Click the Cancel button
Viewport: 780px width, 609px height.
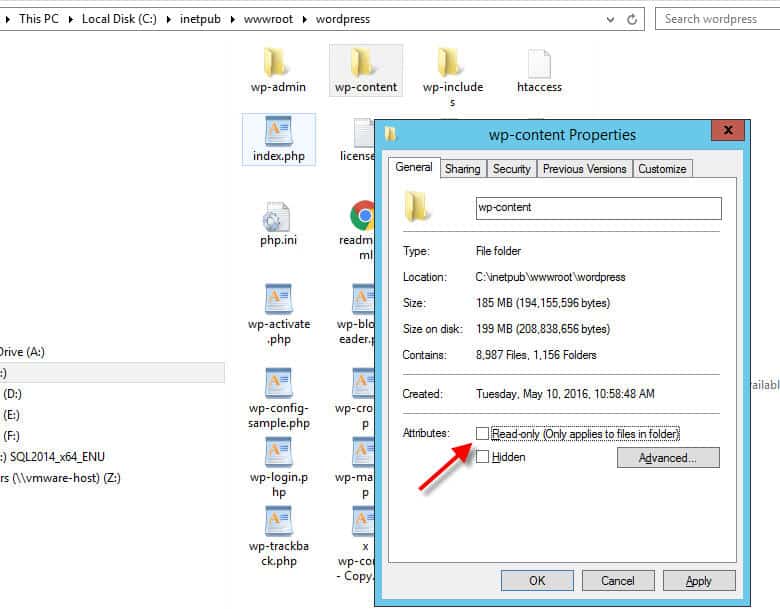coord(618,581)
